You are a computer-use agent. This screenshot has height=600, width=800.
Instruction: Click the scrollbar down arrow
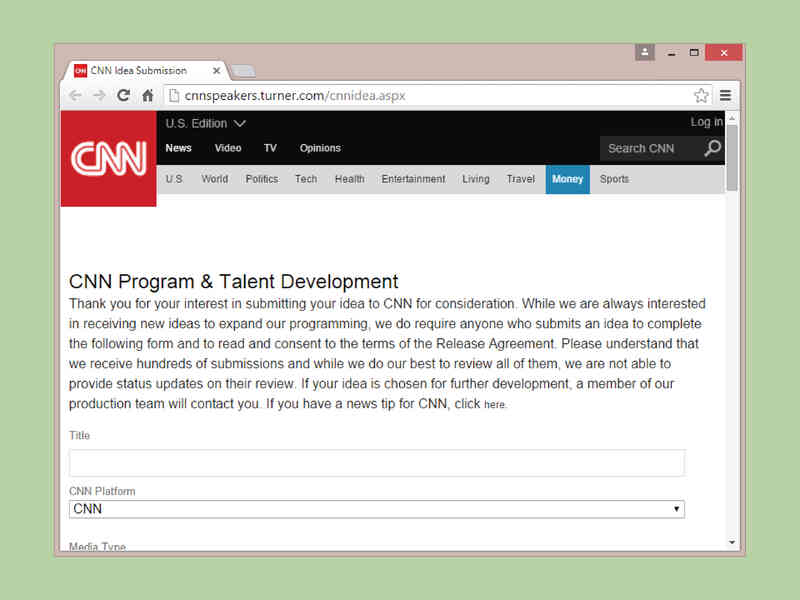click(733, 541)
